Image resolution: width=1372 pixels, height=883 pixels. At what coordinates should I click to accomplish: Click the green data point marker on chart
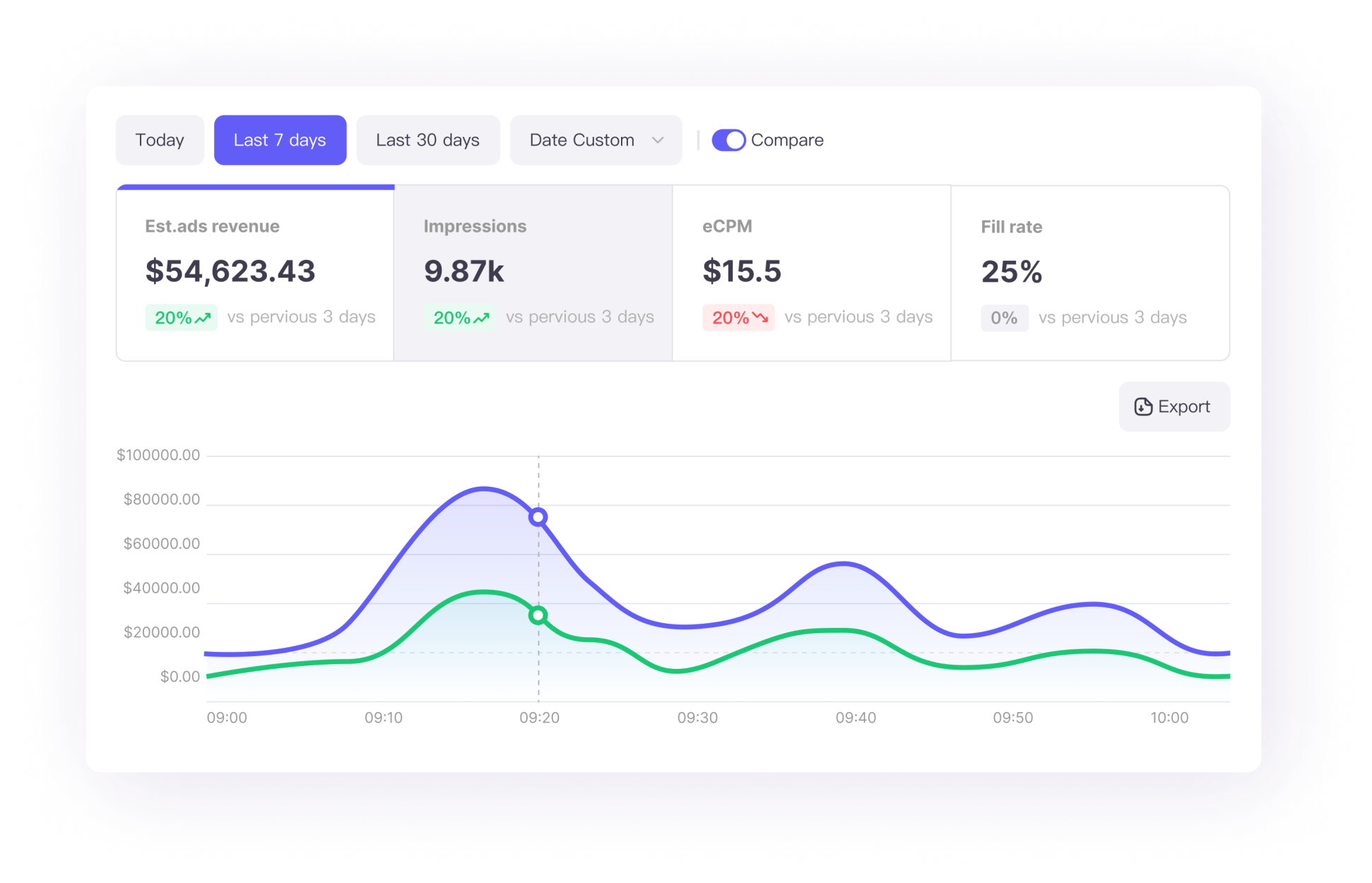(538, 615)
